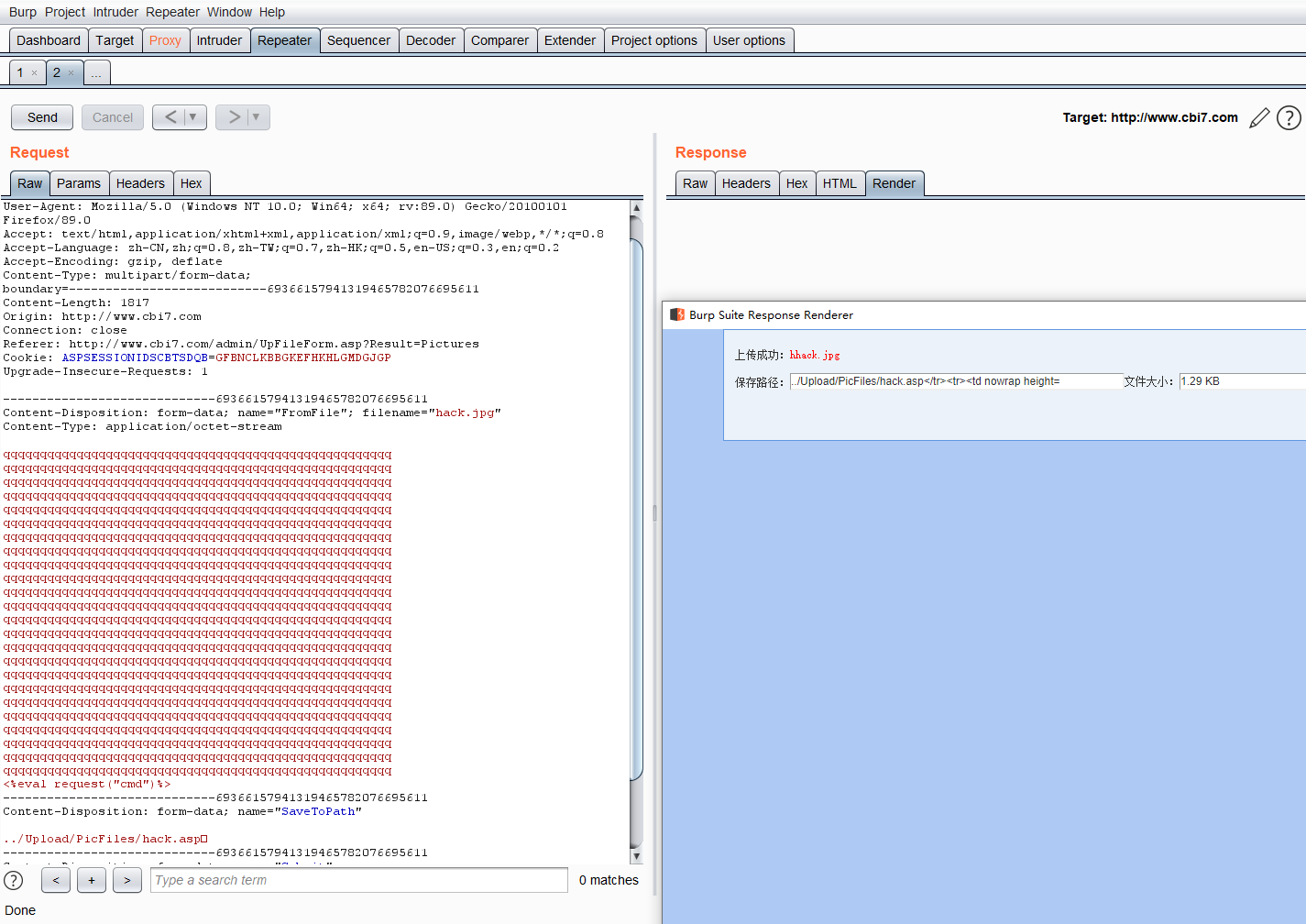Open the Repeater menu
Viewport: 1306px width, 924px height.
172,12
